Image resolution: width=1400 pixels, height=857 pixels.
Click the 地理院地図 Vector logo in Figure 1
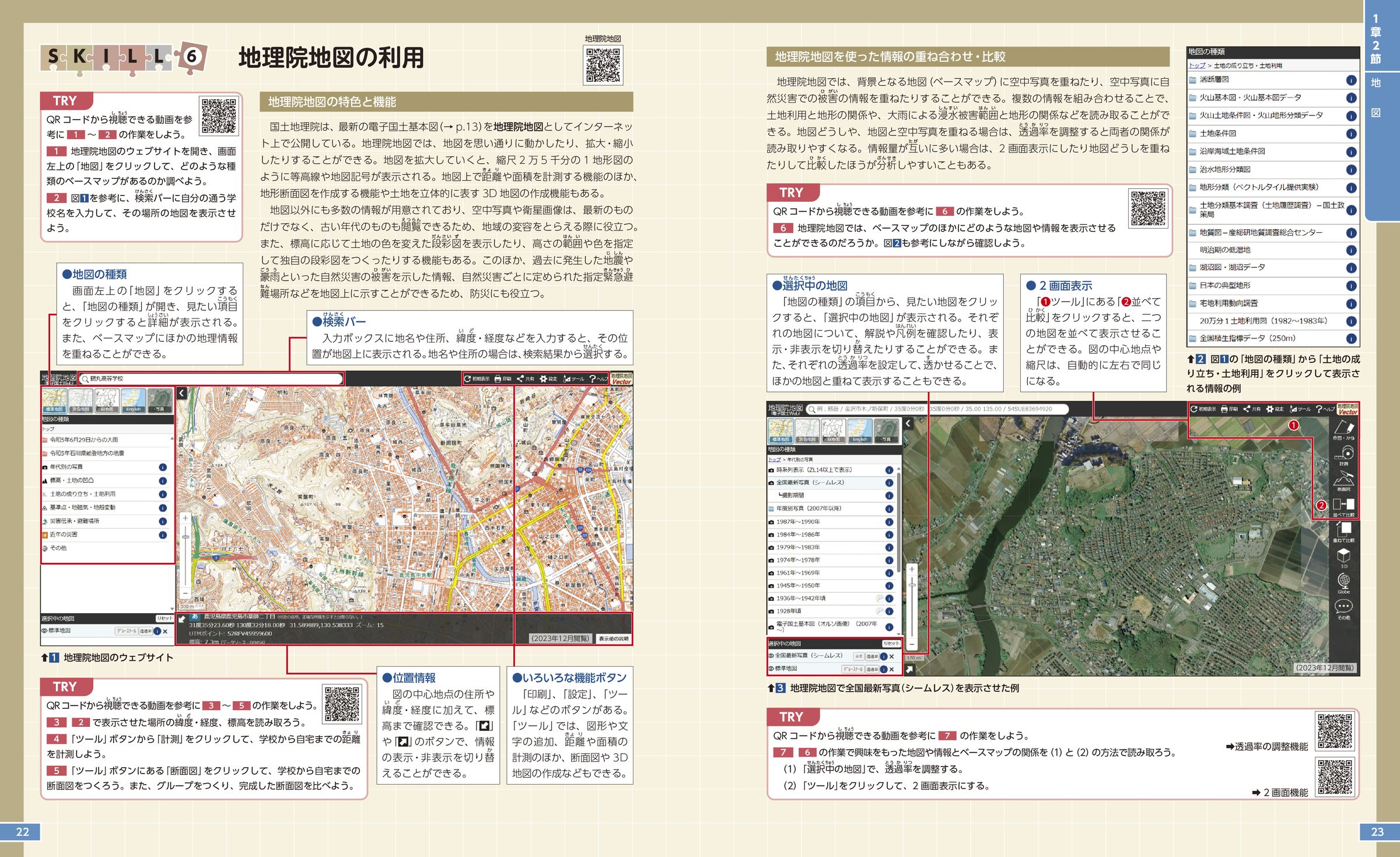[x=621, y=379]
